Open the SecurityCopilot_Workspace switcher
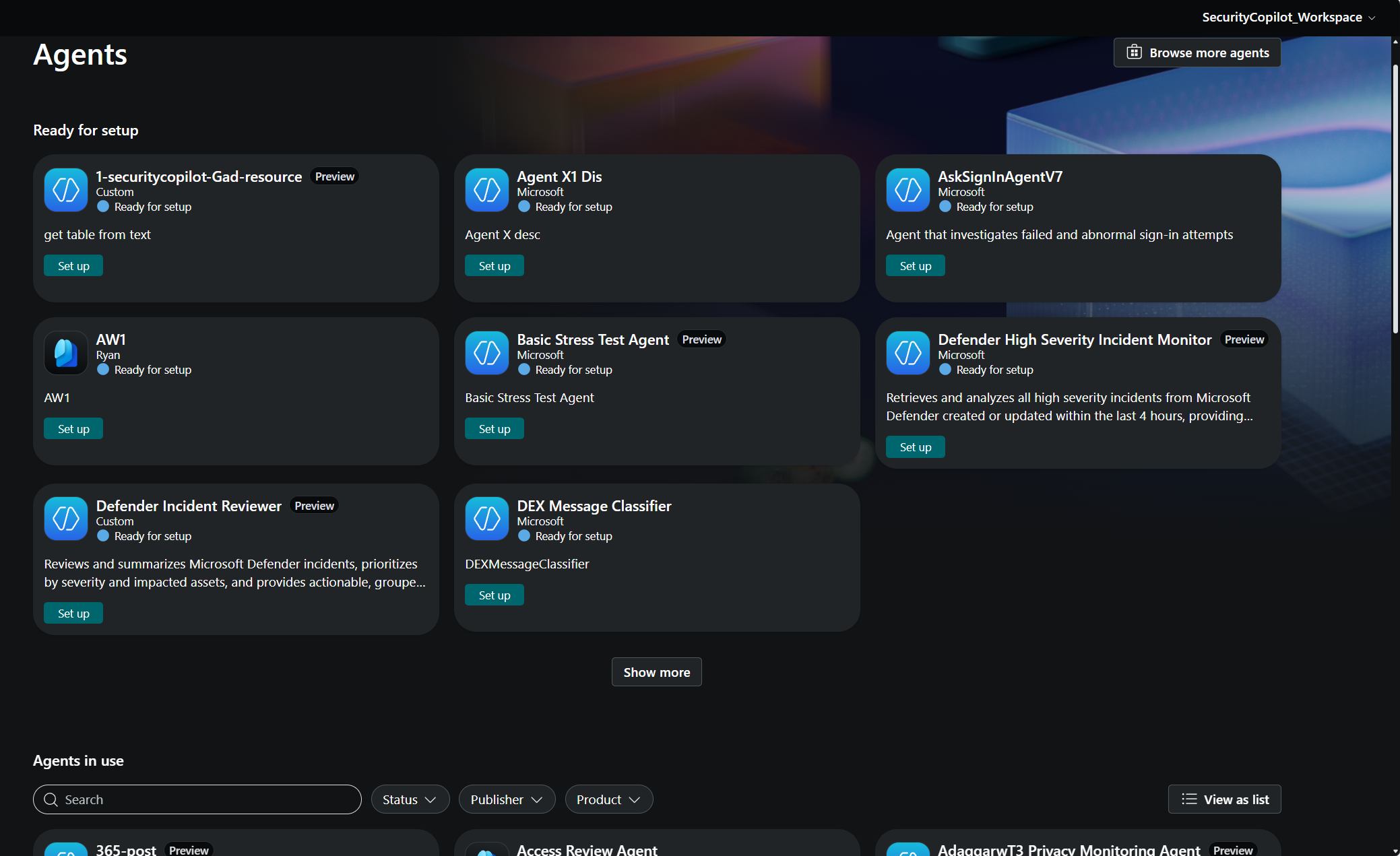Screen dimensions: 1400x856 click(x=1289, y=18)
